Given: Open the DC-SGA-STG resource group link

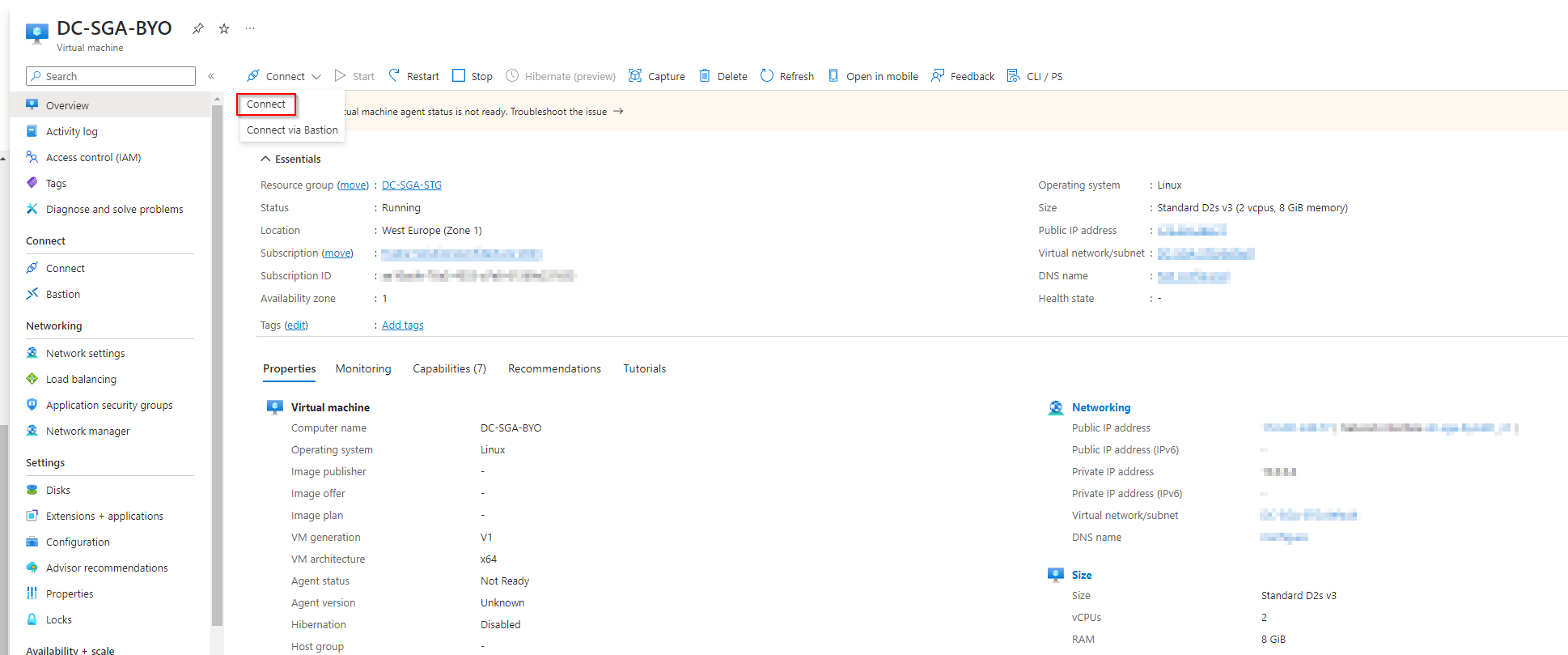Looking at the screenshot, I should [412, 185].
